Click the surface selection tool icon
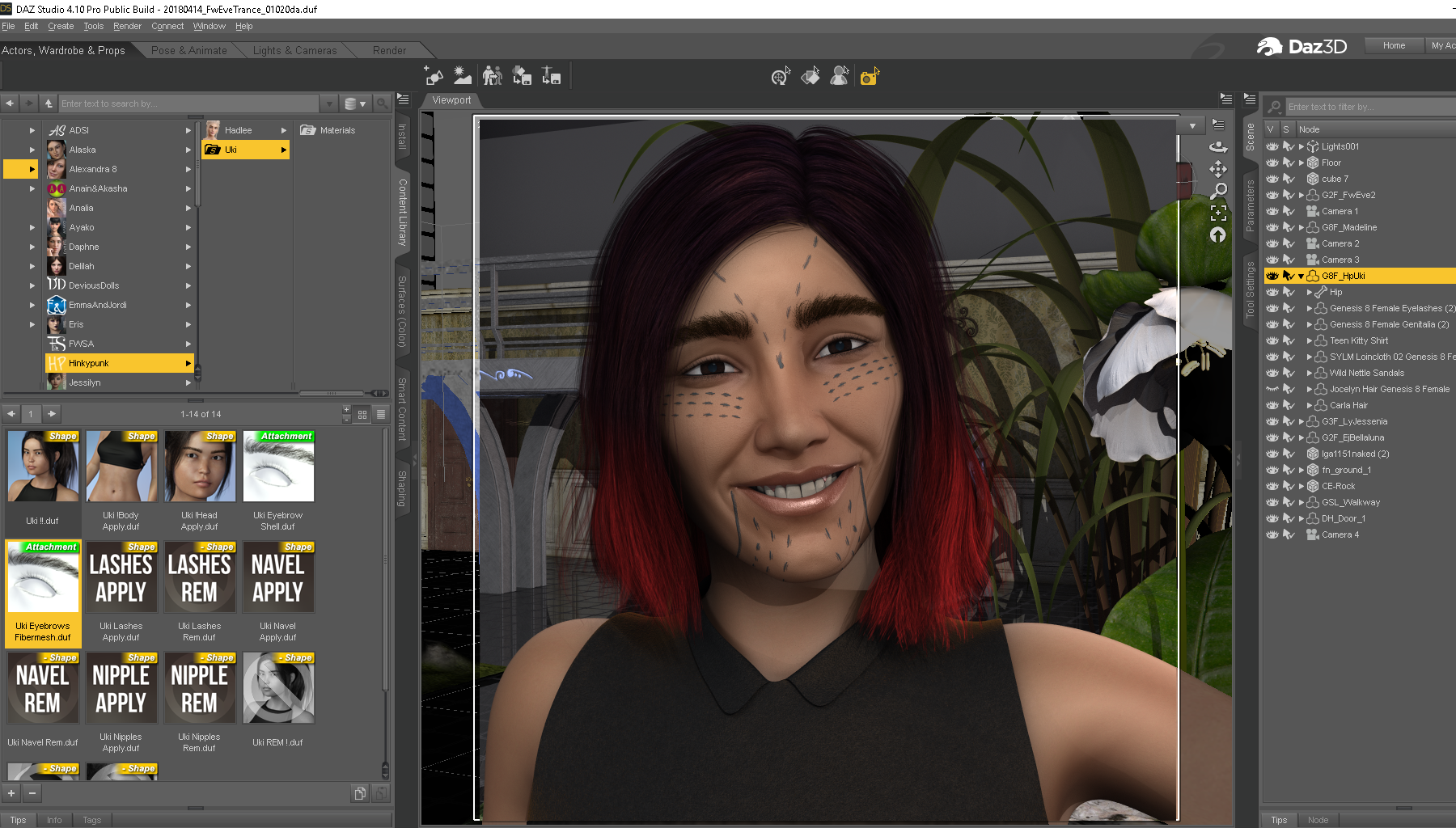This screenshot has width=1456, height=828. coord(810,77)
